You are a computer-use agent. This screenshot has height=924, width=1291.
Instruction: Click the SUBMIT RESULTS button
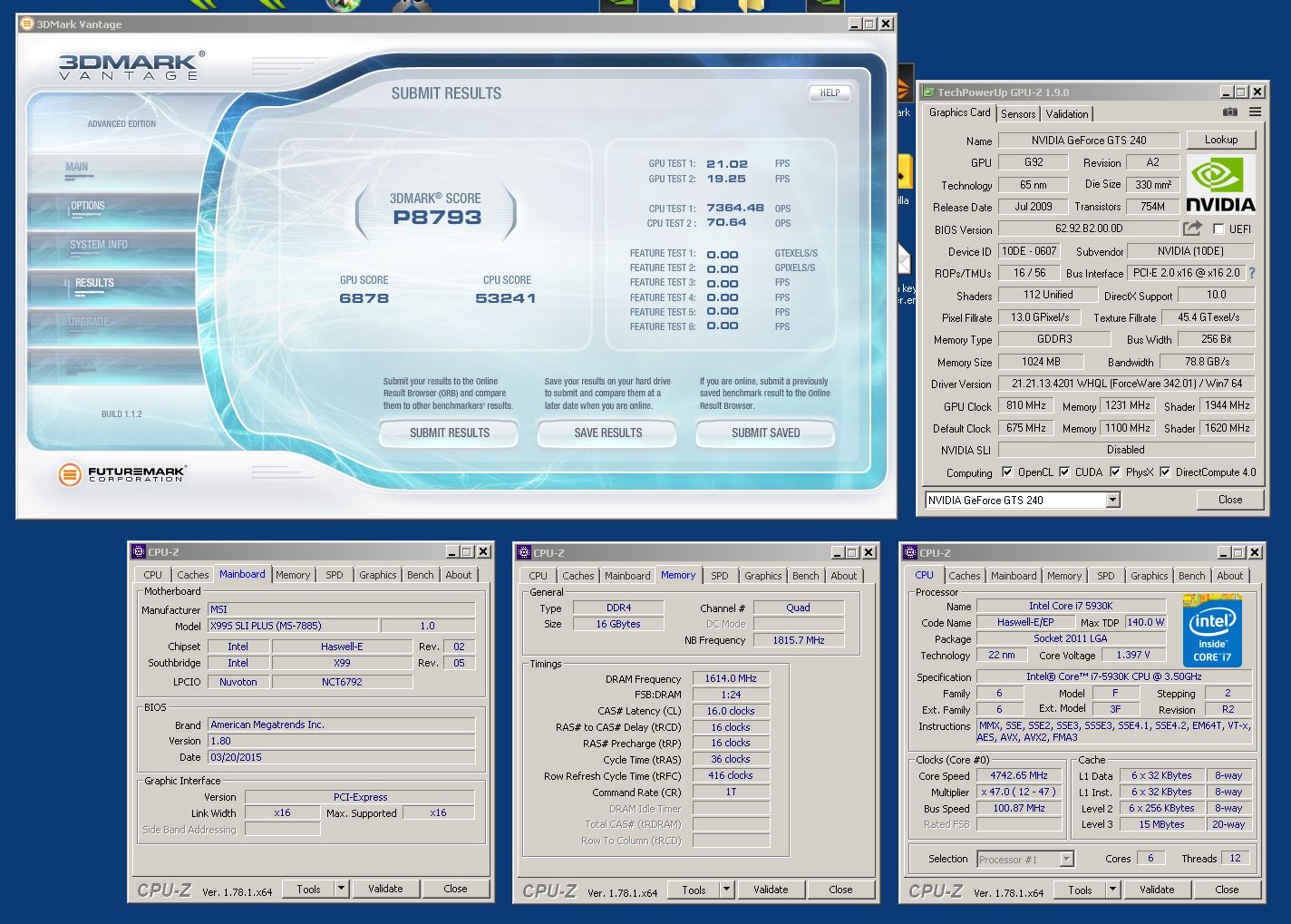[449, 433]
